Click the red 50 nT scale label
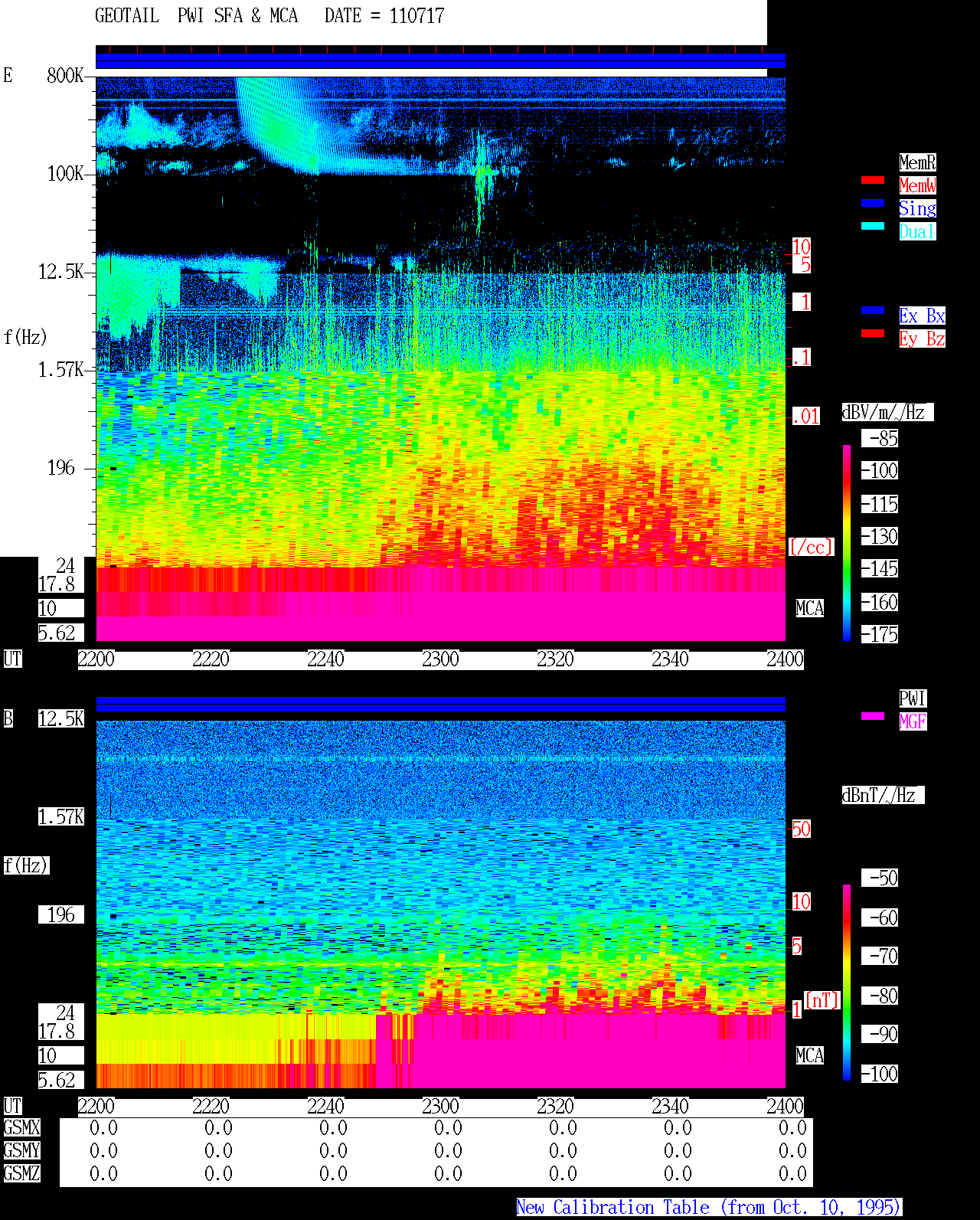Viewport: 980px width, 1220px height. coord(801,829)
